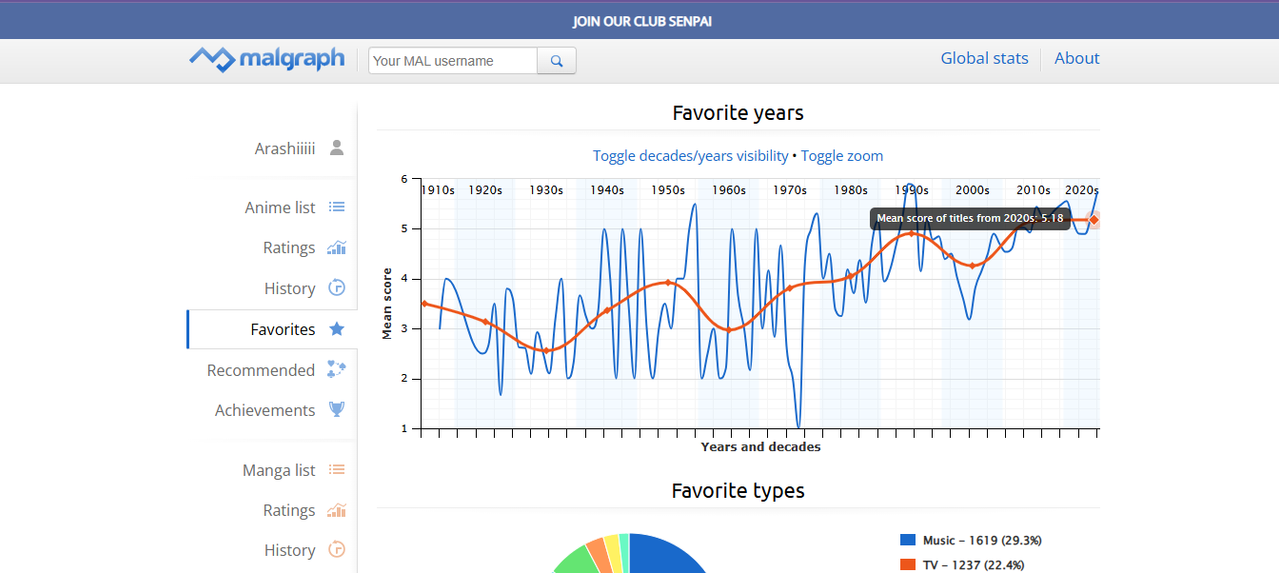1279x573 pixels.
Task: Click the 1980s decade label
Action: (851, 190)
